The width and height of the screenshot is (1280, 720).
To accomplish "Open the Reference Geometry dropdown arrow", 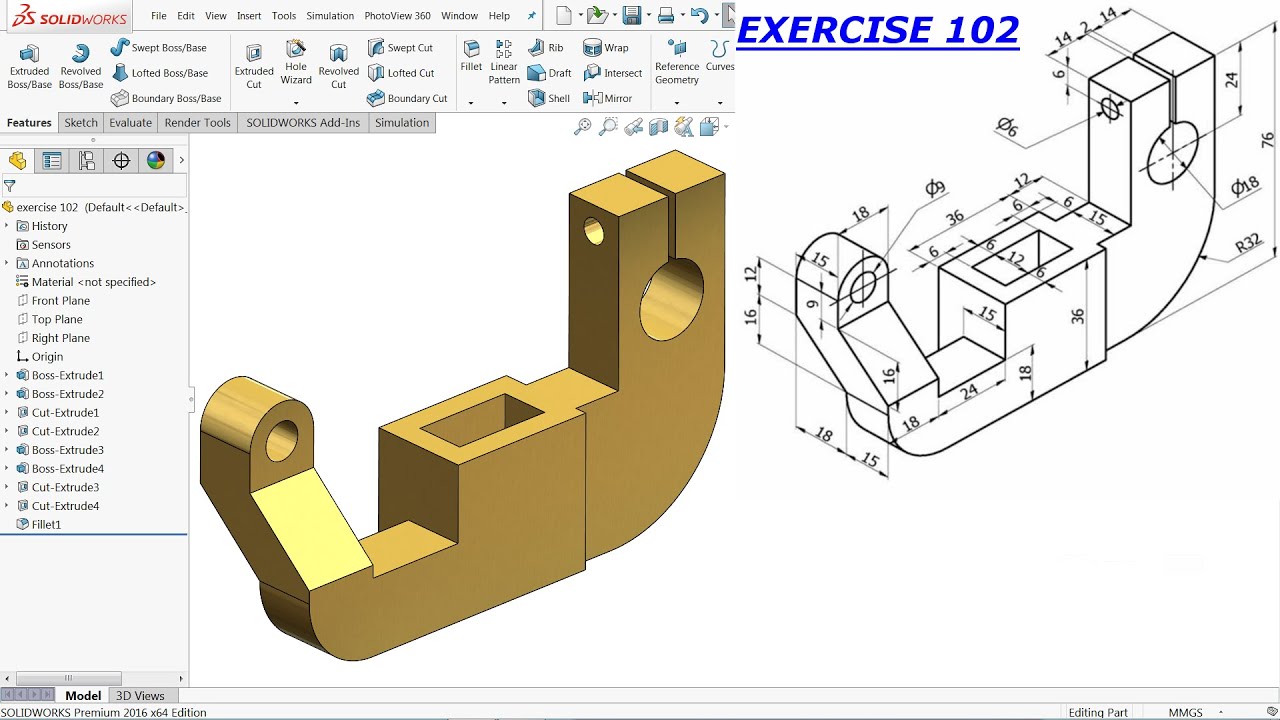I will tap(677, 101).
